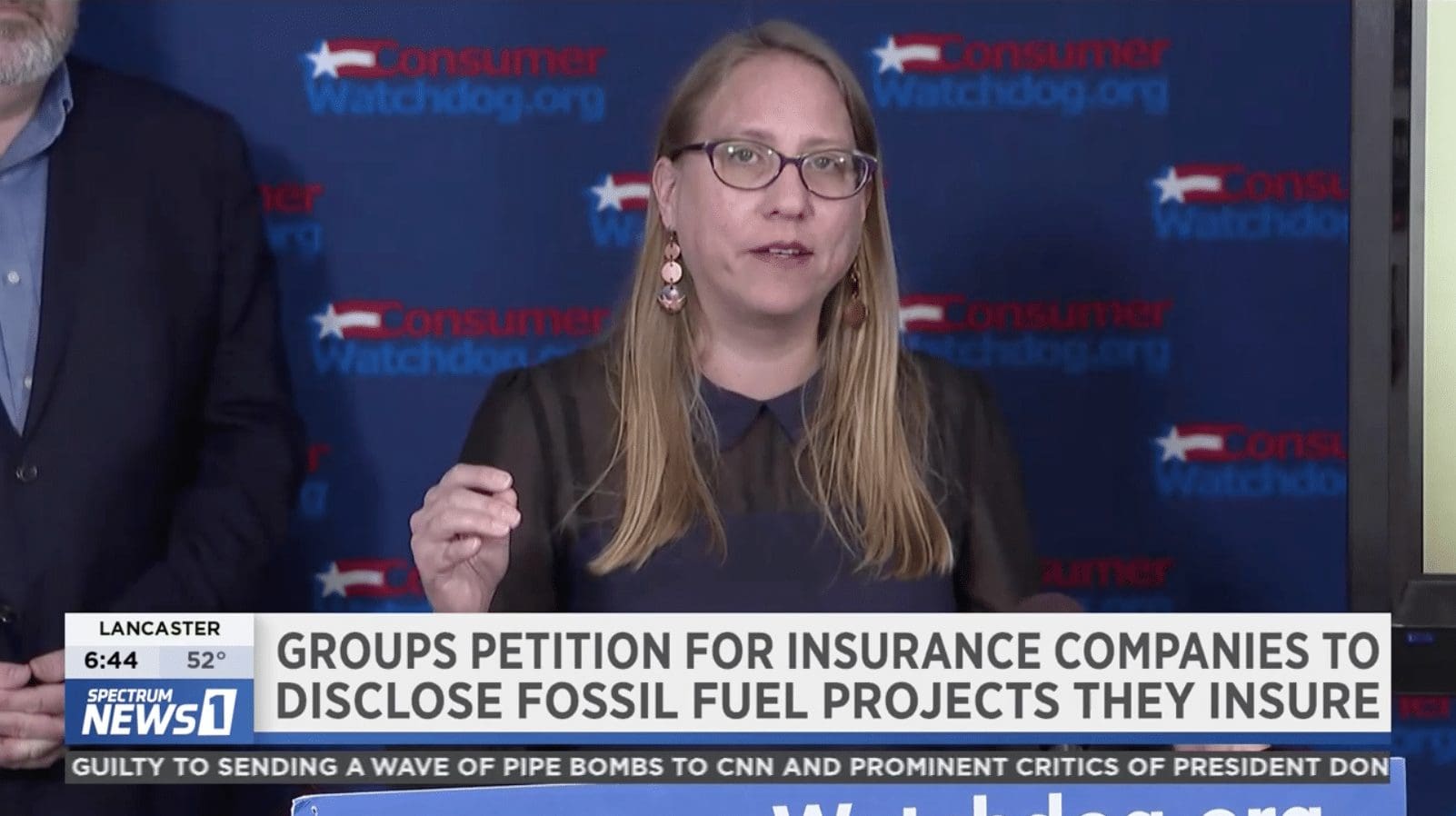Click the scrolling pipe bombs news ticker
This screenshot has height=816, width=1456.
click(x=728, y=767)
